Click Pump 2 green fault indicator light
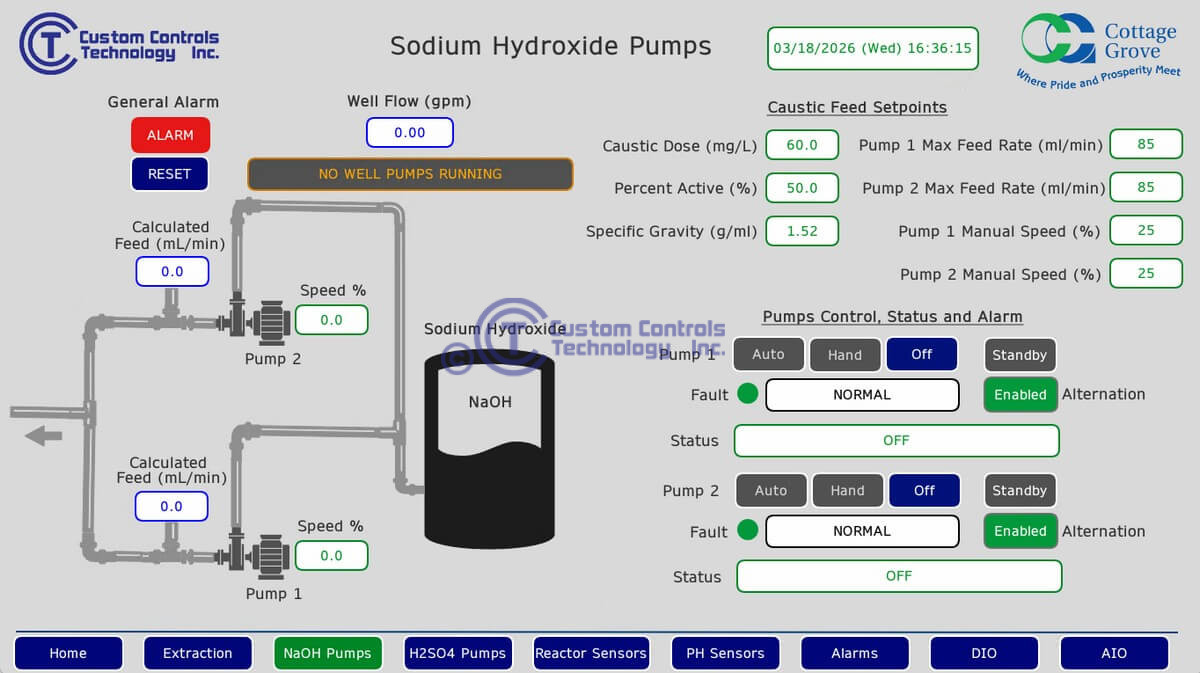 [x=747, y=531]
